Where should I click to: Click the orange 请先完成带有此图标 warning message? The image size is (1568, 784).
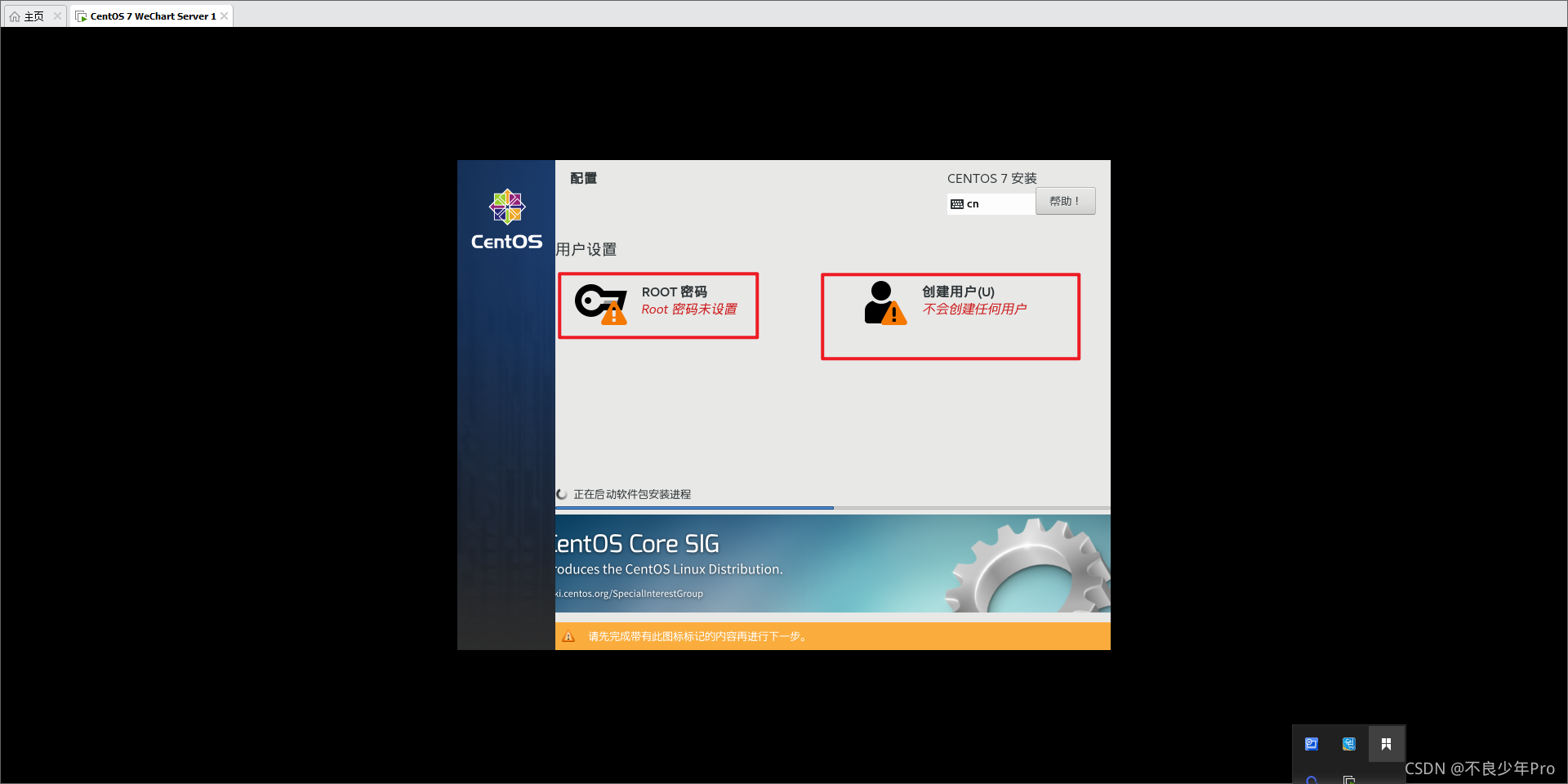(698, 637)
